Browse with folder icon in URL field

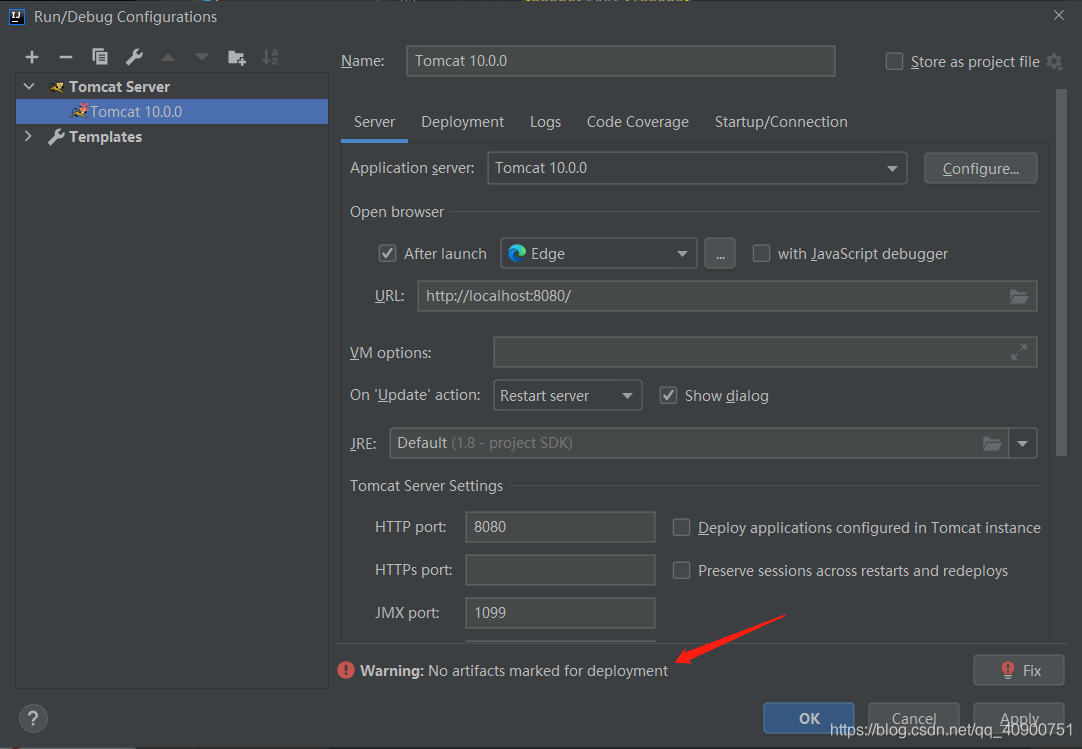coord(1019,297)
